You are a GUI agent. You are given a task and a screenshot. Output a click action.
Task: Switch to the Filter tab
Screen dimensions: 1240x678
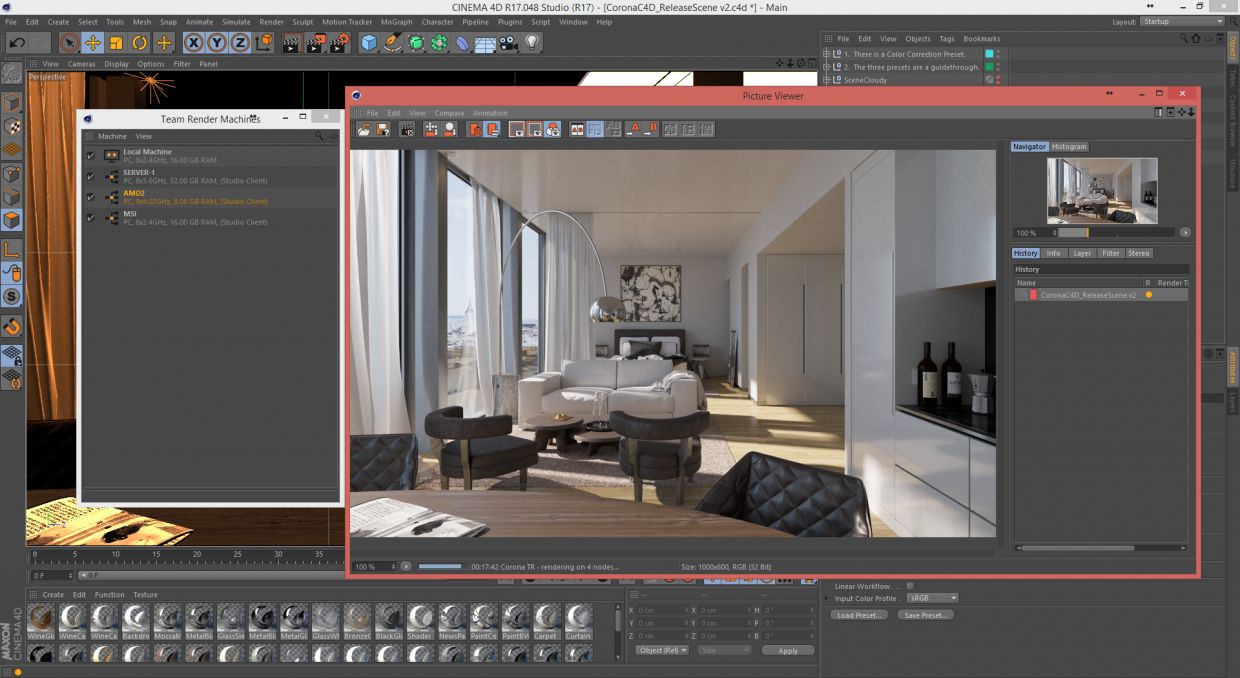click(x=1111, y=253)
